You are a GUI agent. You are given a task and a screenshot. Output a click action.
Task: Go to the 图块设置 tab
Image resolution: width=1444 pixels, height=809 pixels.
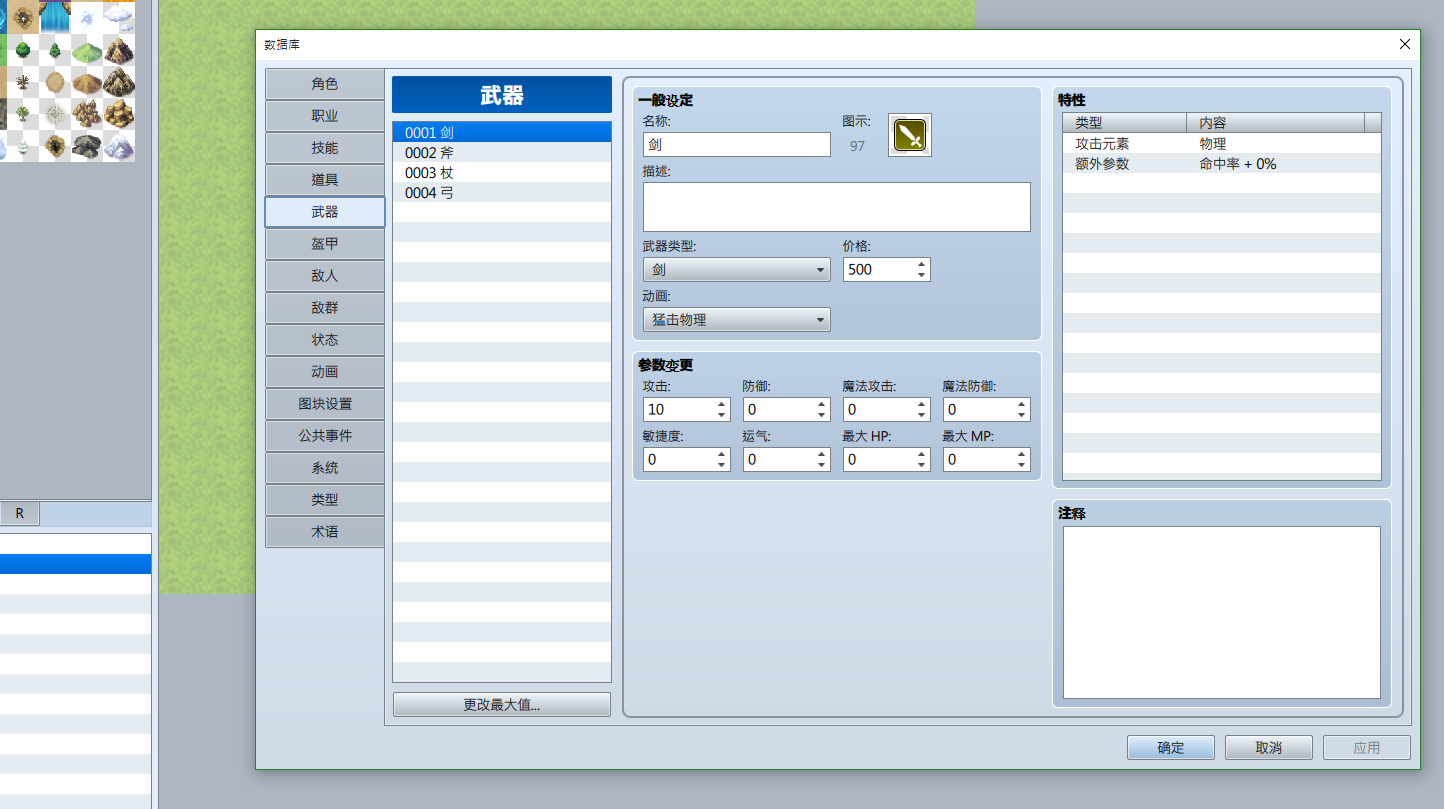(325, 404)
